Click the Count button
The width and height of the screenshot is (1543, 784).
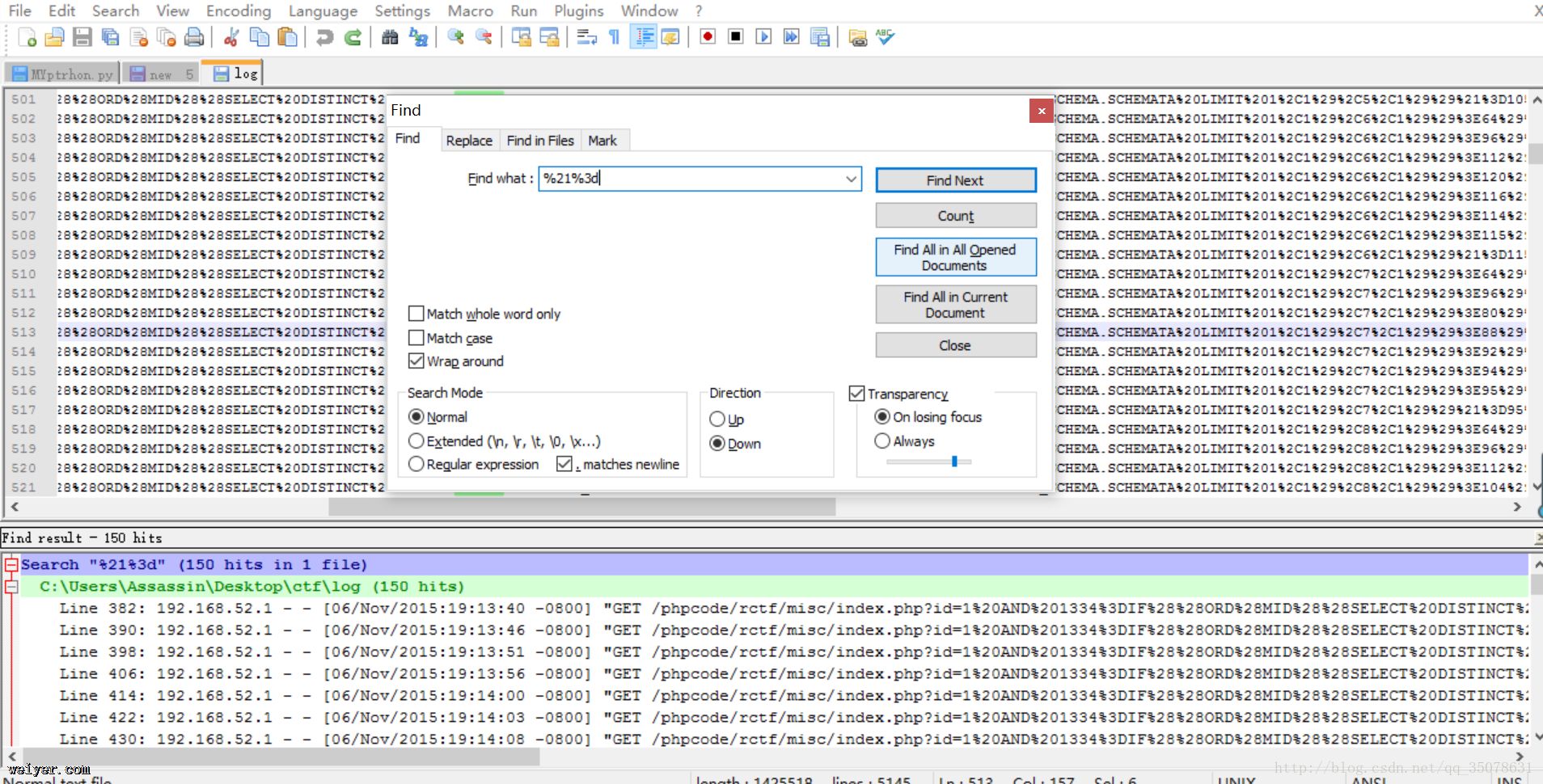956,216
